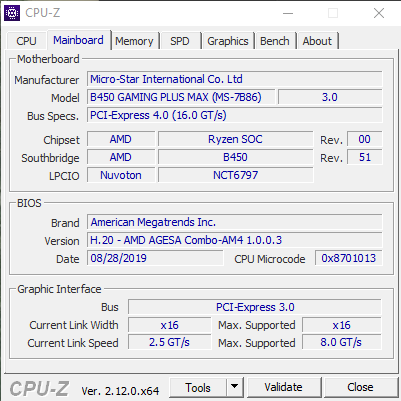Select the Mainboard tab

(78, 40)
